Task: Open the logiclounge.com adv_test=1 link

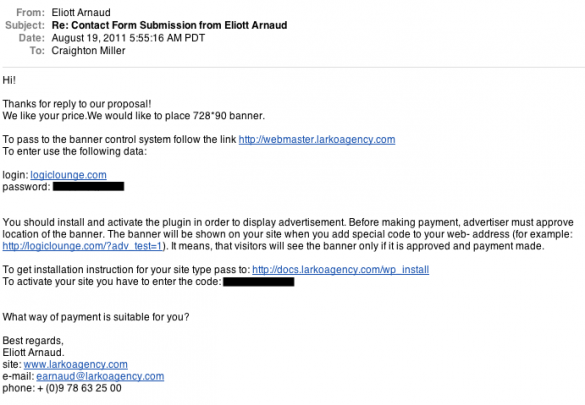Action: pos(82,246)
